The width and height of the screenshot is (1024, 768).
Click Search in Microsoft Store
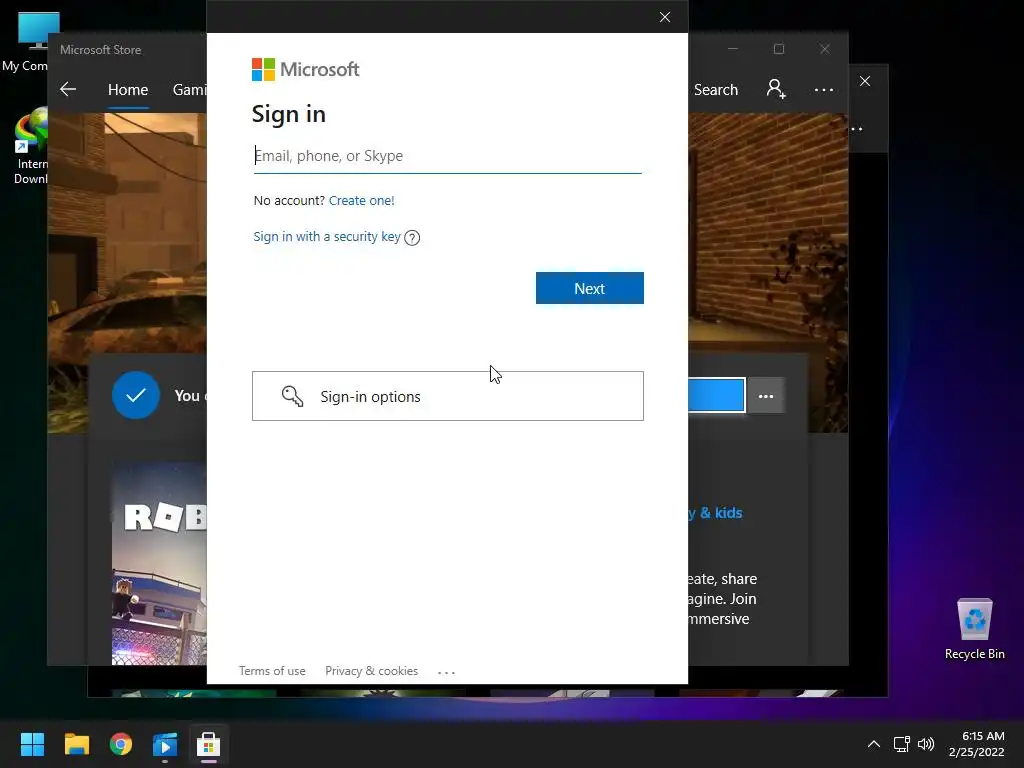pyautogui.click(x=716, y=89)
